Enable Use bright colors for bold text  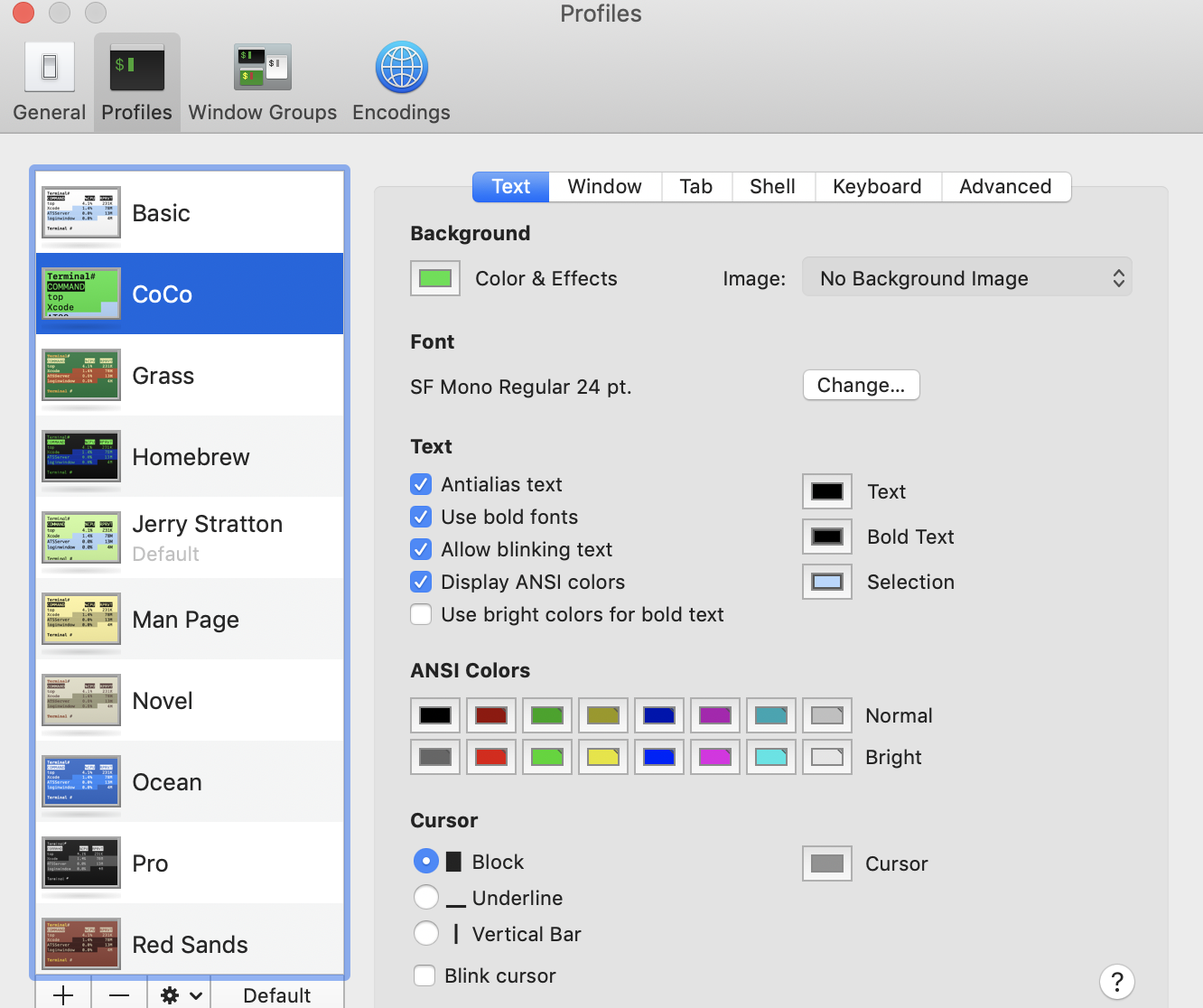[x=421, y=615]
